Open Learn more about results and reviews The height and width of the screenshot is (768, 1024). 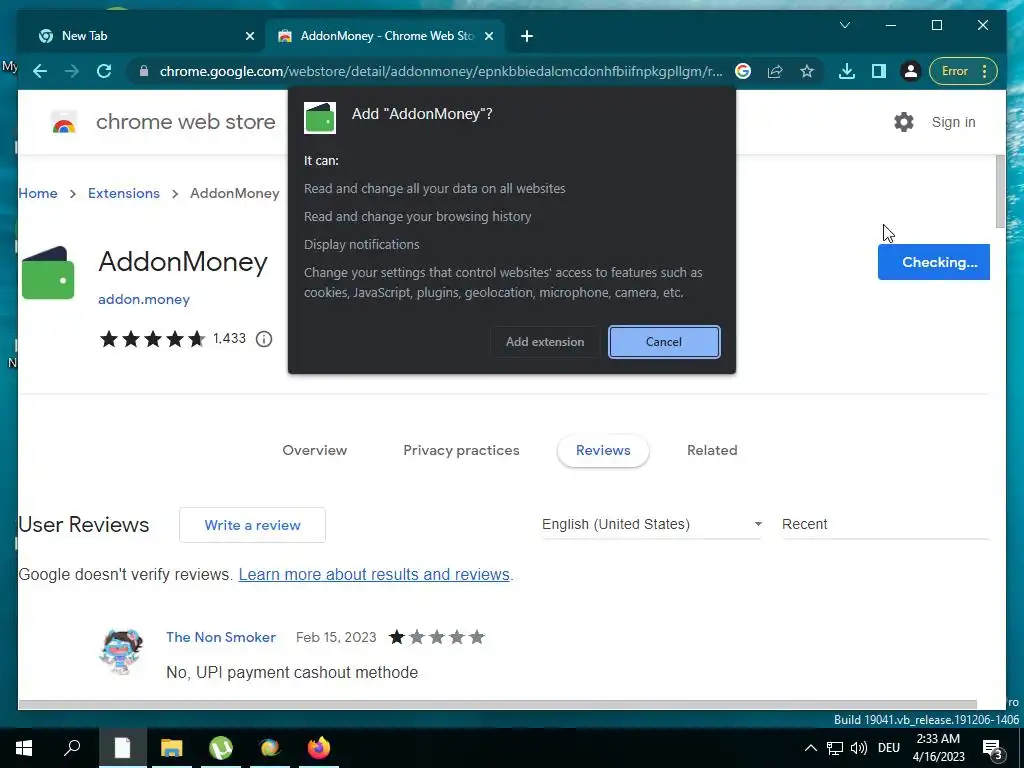(374, 574)
